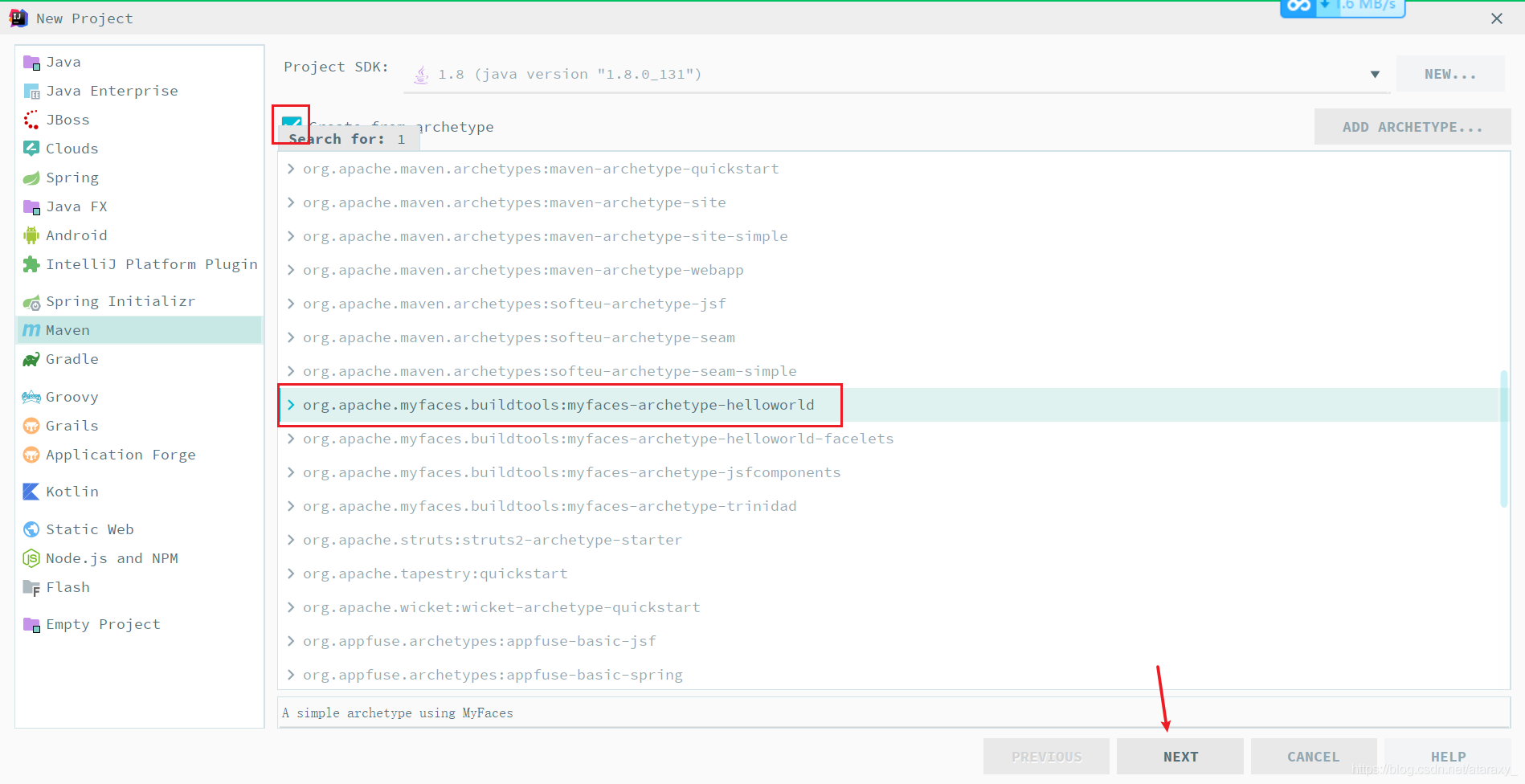Screen dimensions: 1525x784
Task: Expand struts2-archetype-starter node
Action: click(x=291, y=540)
